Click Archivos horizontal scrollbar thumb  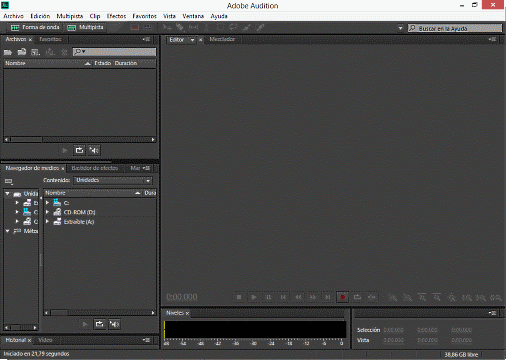point(26,140)
